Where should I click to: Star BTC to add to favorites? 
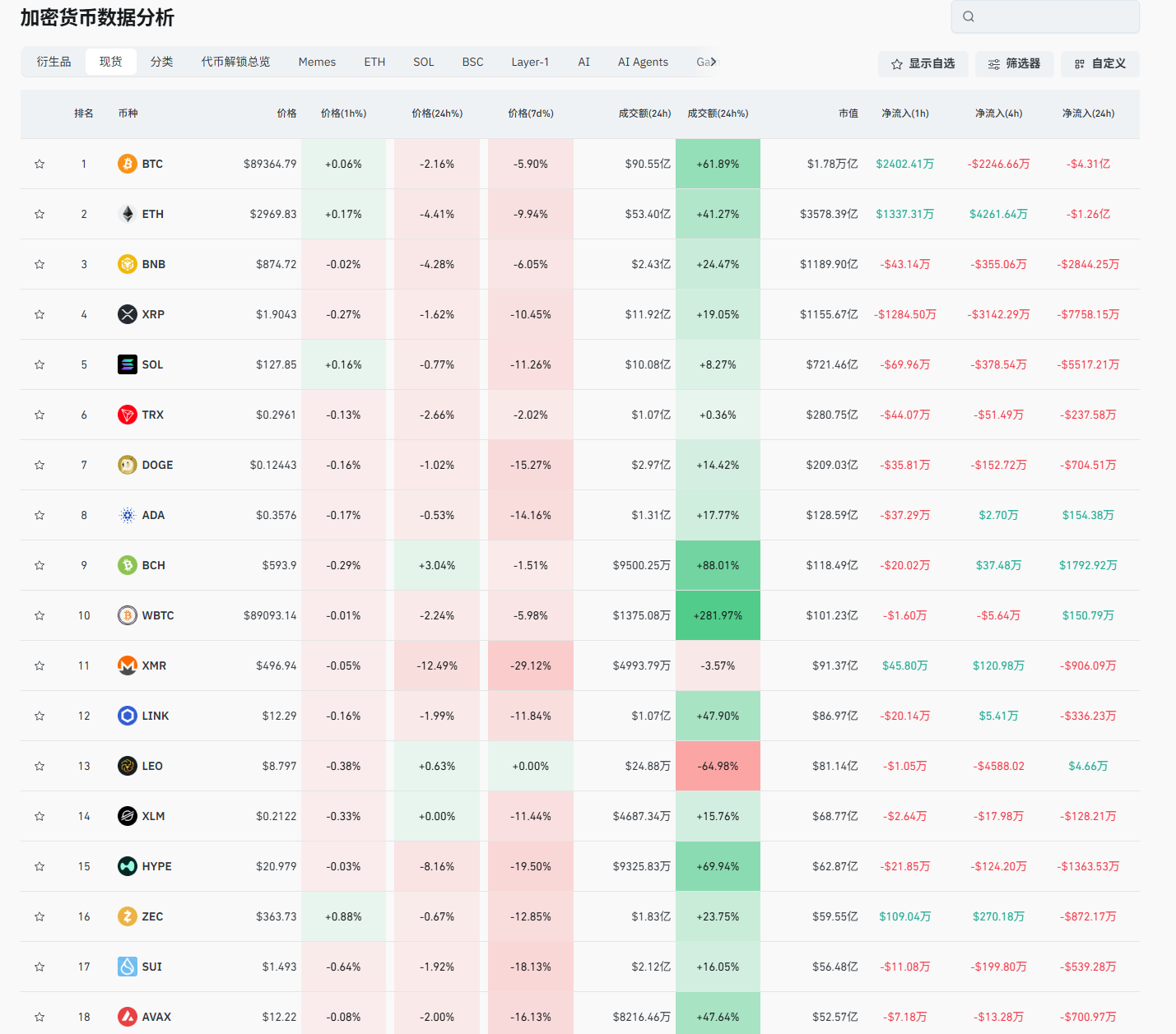[40, 164]
